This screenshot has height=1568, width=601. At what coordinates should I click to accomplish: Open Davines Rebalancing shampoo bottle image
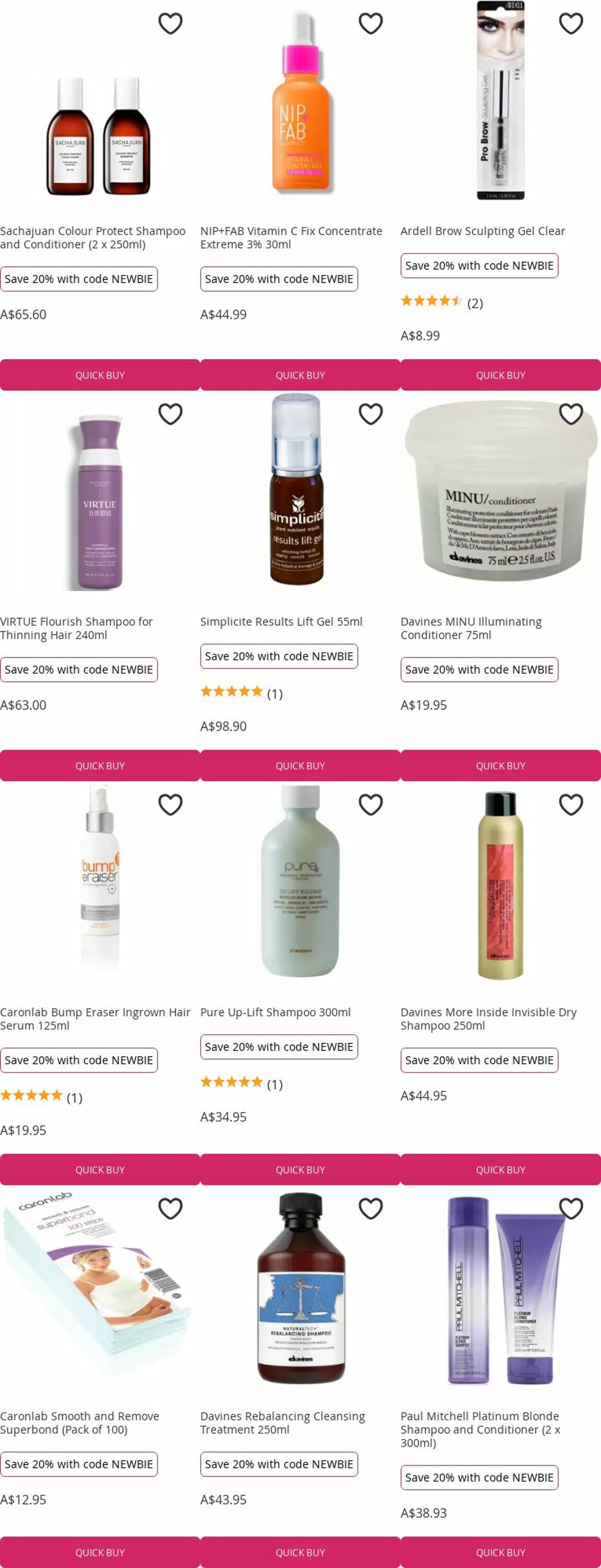(301, 1287)
